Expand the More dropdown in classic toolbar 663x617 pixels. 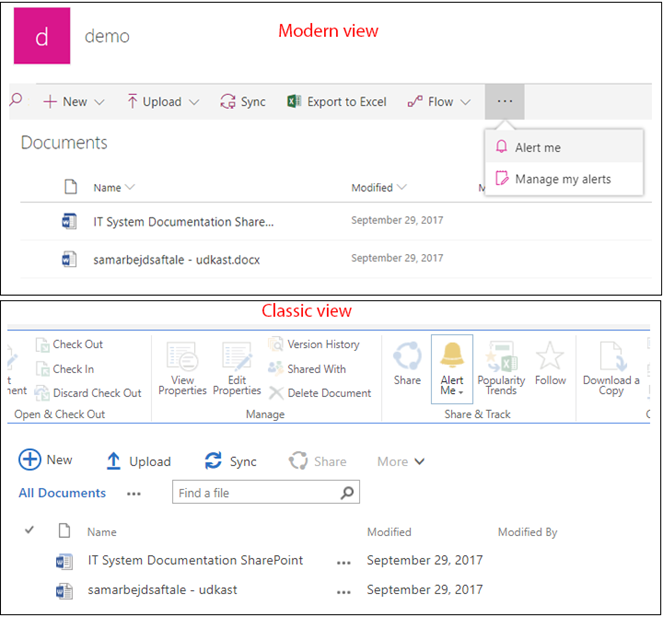(x=401, y=461)
